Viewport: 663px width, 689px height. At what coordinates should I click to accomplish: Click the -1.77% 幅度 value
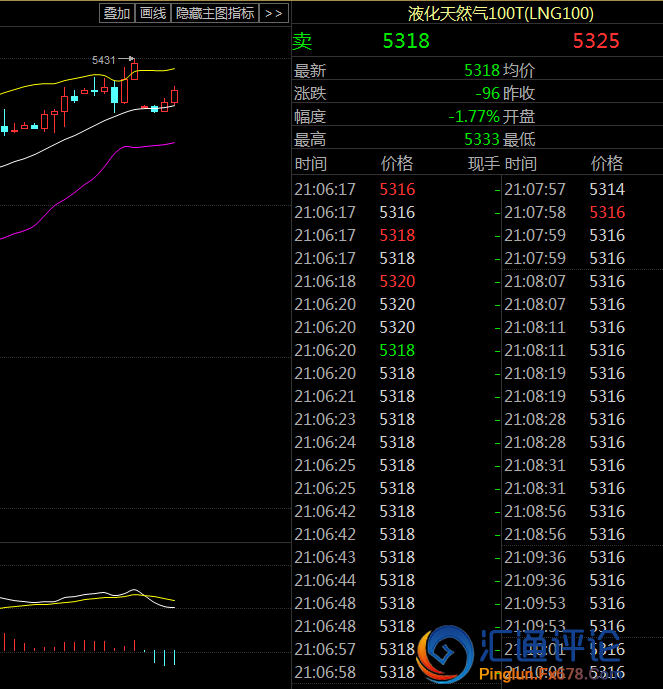[473, 116]
